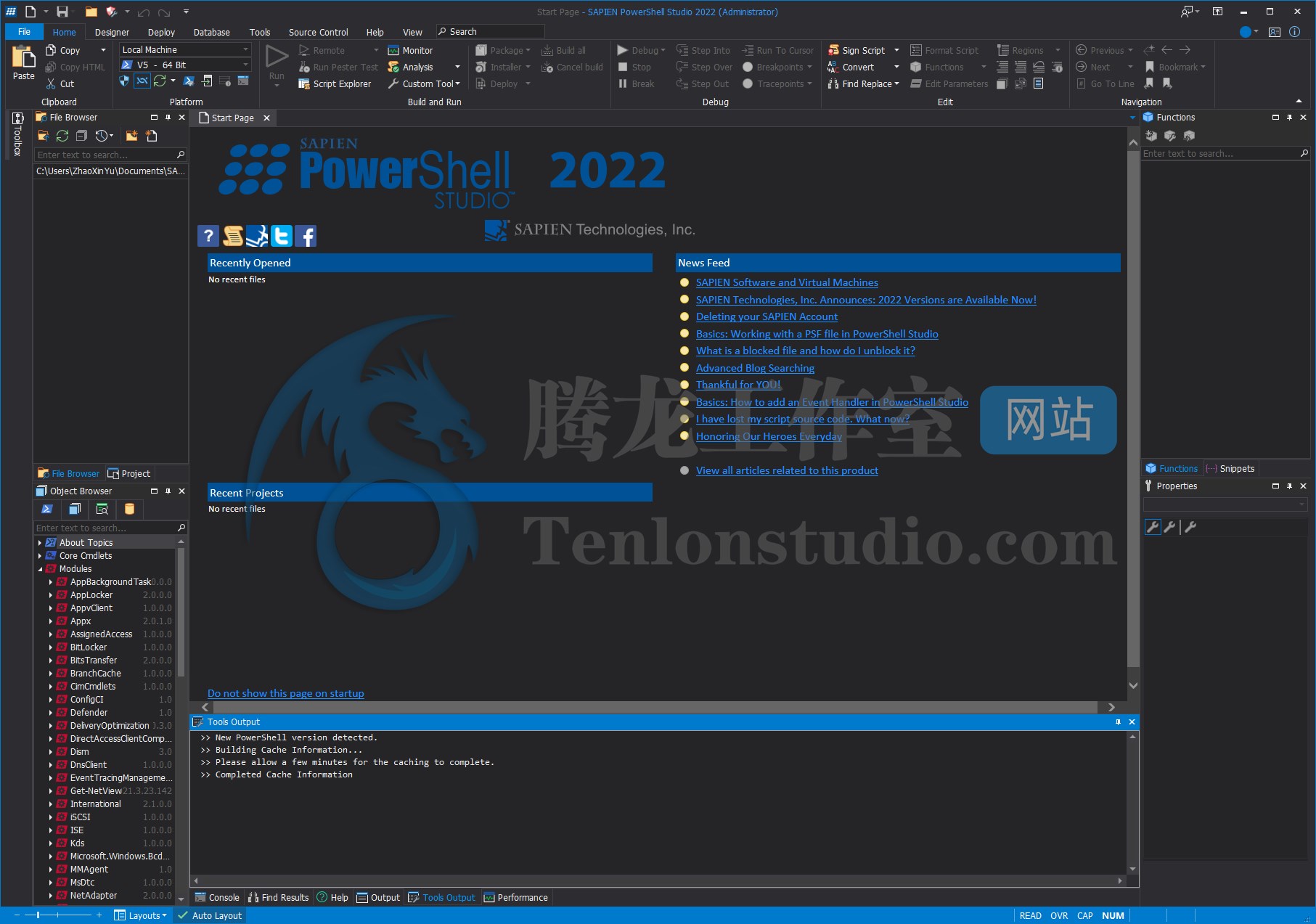Open the Layouts dropdown in status bar
This screenshot has height=924, width=1316.
(141, 915)
